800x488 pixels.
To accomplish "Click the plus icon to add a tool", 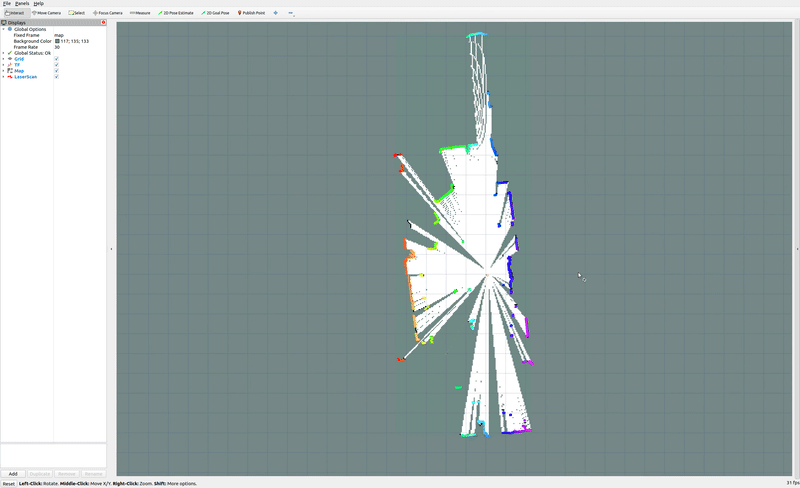I will click(x=276, y=13).
